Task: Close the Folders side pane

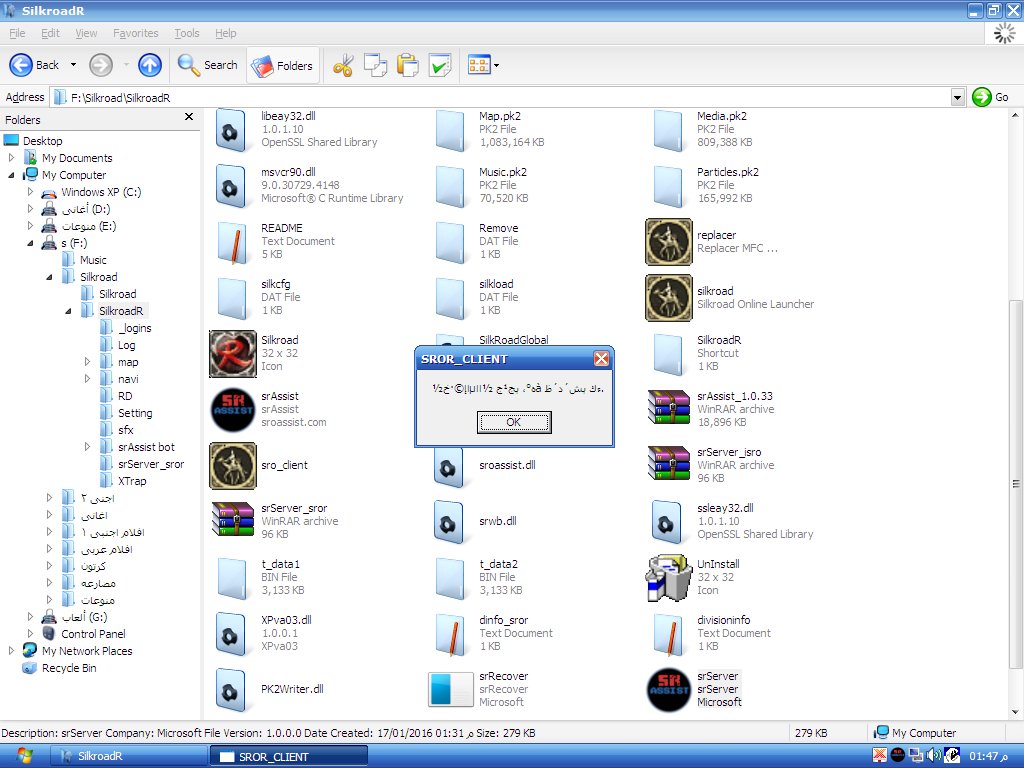Action: [x=189, y=117]
